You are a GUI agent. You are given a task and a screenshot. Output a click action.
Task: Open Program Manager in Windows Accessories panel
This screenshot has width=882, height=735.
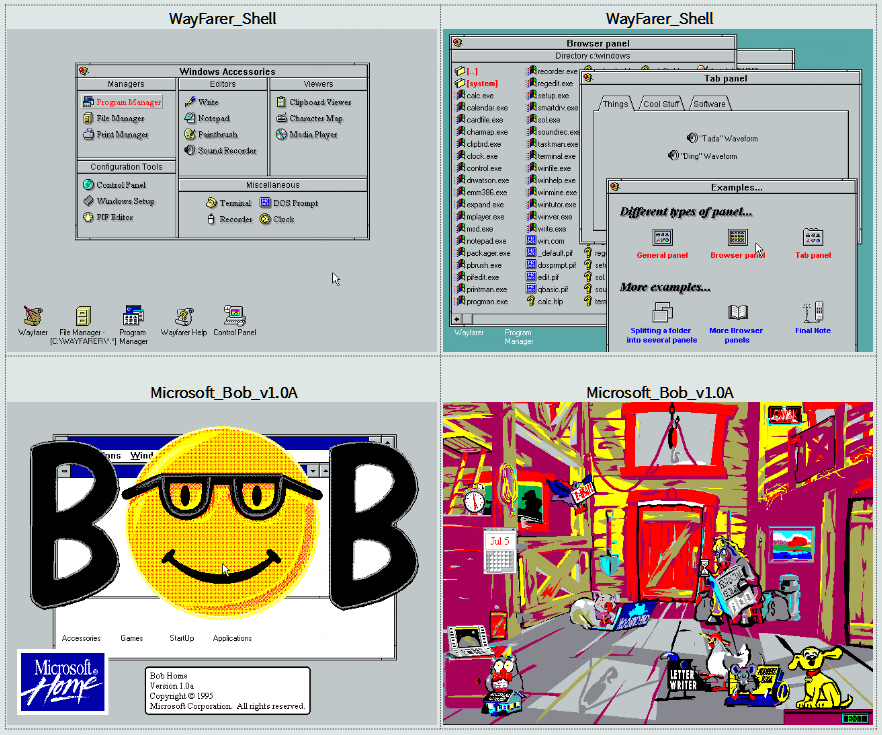(122, 102)
